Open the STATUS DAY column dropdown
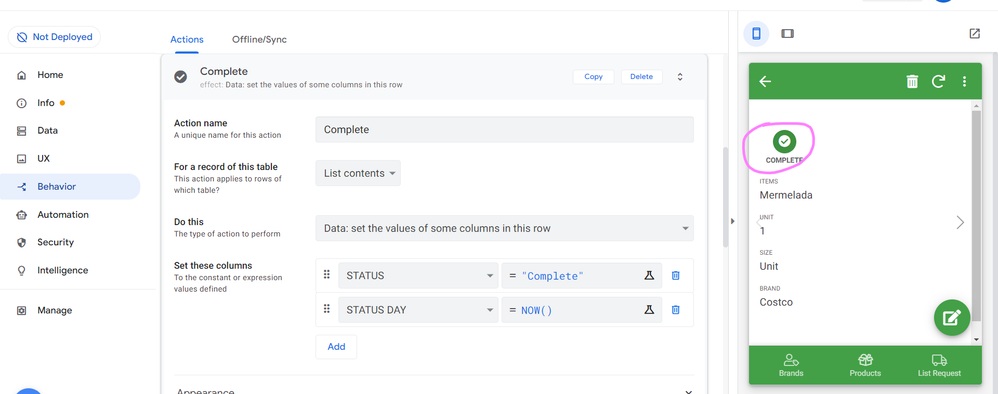The width and height of the screenshot is (998, 394). (418, 310)
